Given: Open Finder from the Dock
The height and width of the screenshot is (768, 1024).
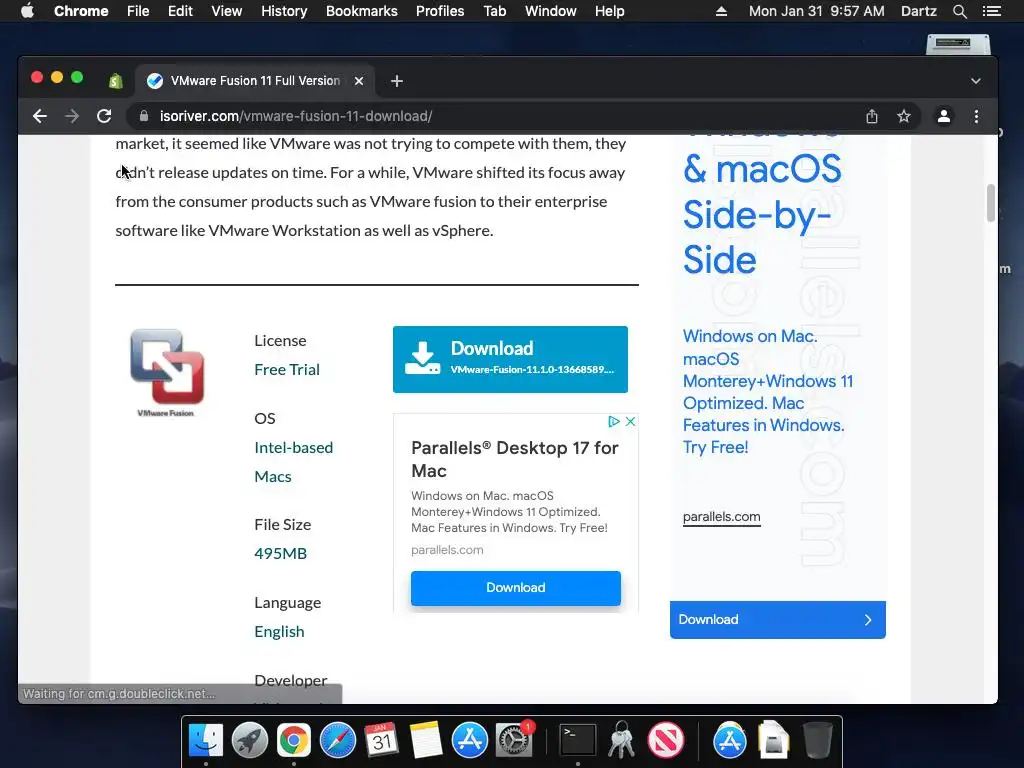Looking at the screenshot, I should coord(206,740).
